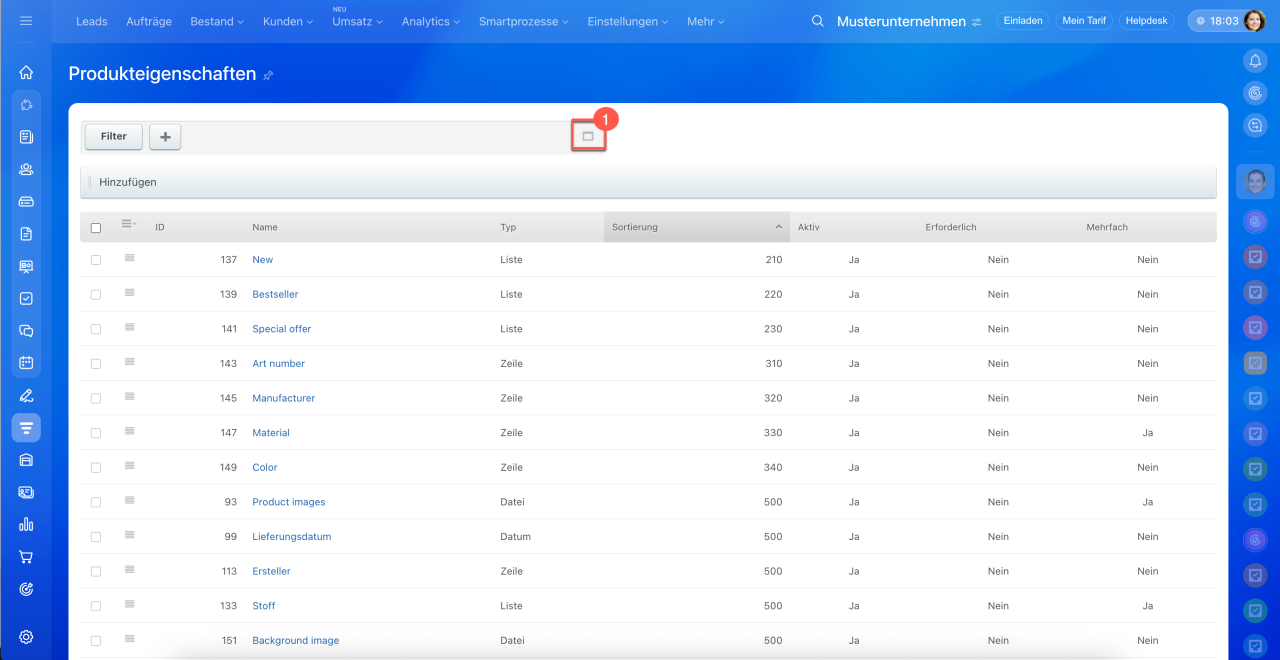Open the Product images property link
The width and height of the screenshot is (1280, 660).
(288, 502)
